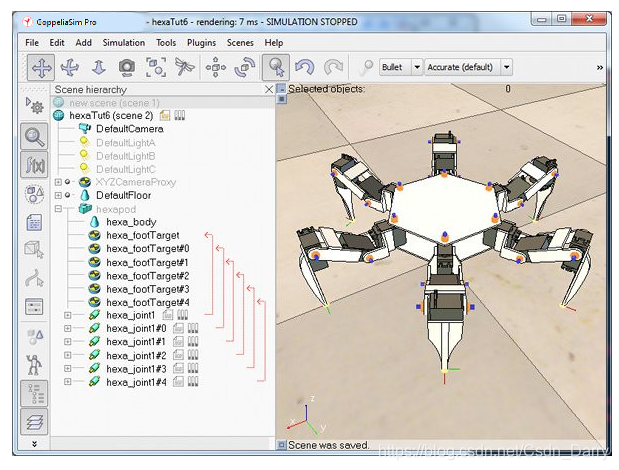Open the Add menu
619x470 pixels.
84,43
